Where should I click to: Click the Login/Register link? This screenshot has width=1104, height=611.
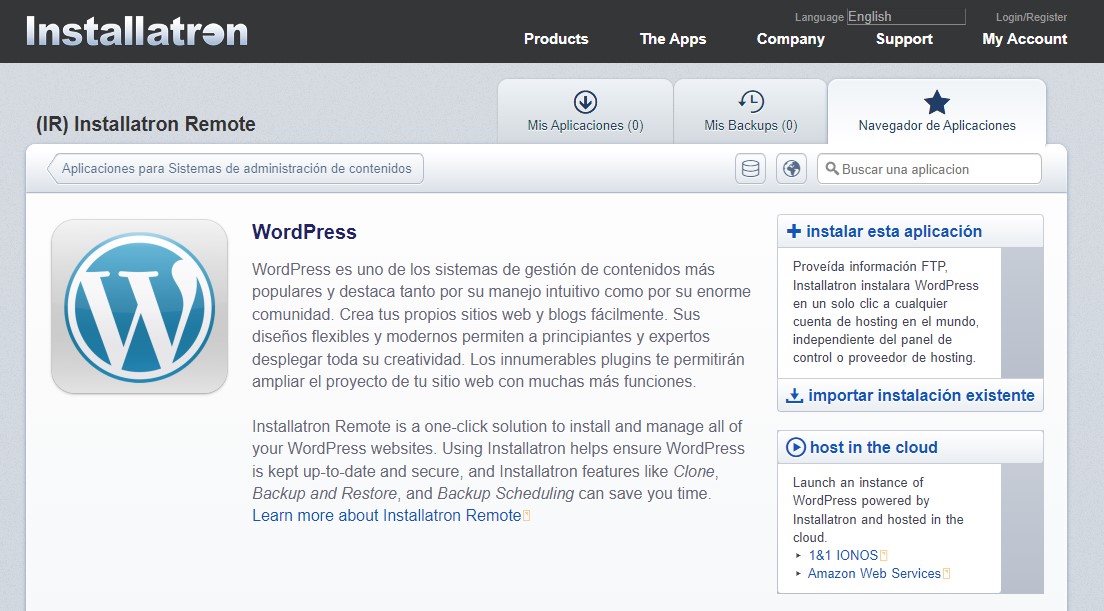pos(1031,17)
